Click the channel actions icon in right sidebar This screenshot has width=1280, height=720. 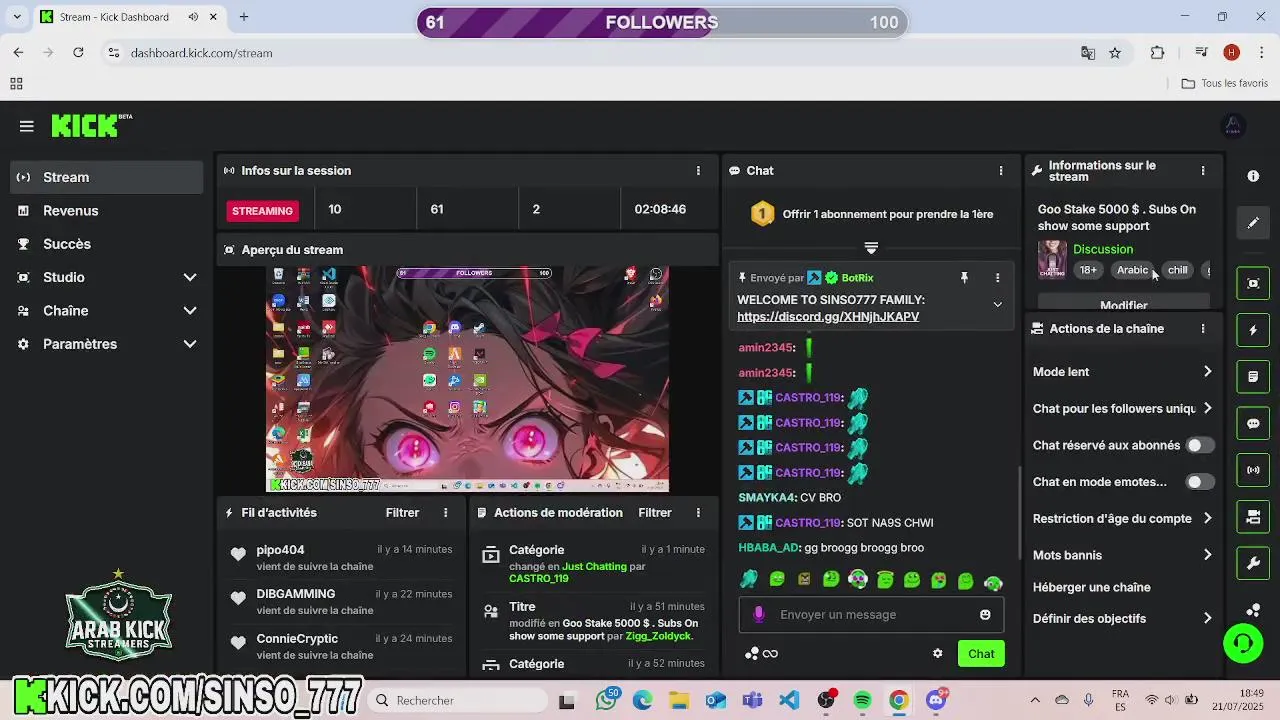[x=1253, y=517]
